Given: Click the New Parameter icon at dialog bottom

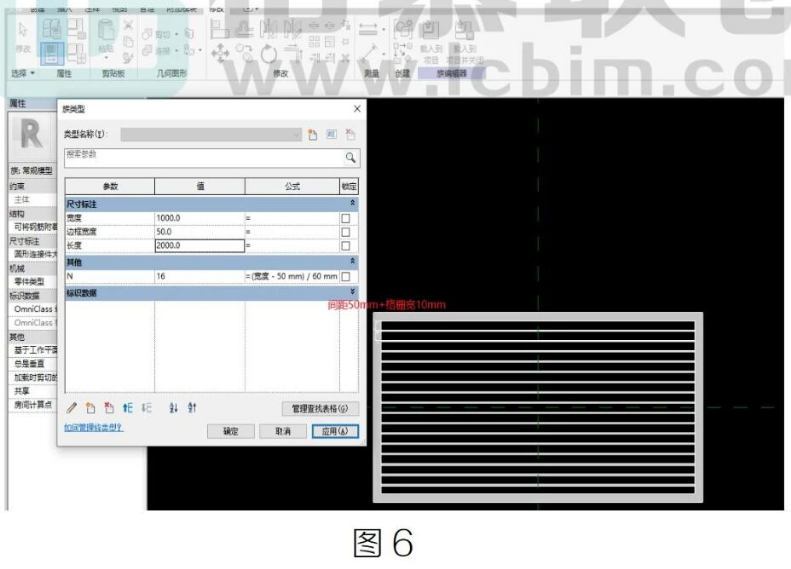Looking at the screenshot, I should [x=90, y=408].
